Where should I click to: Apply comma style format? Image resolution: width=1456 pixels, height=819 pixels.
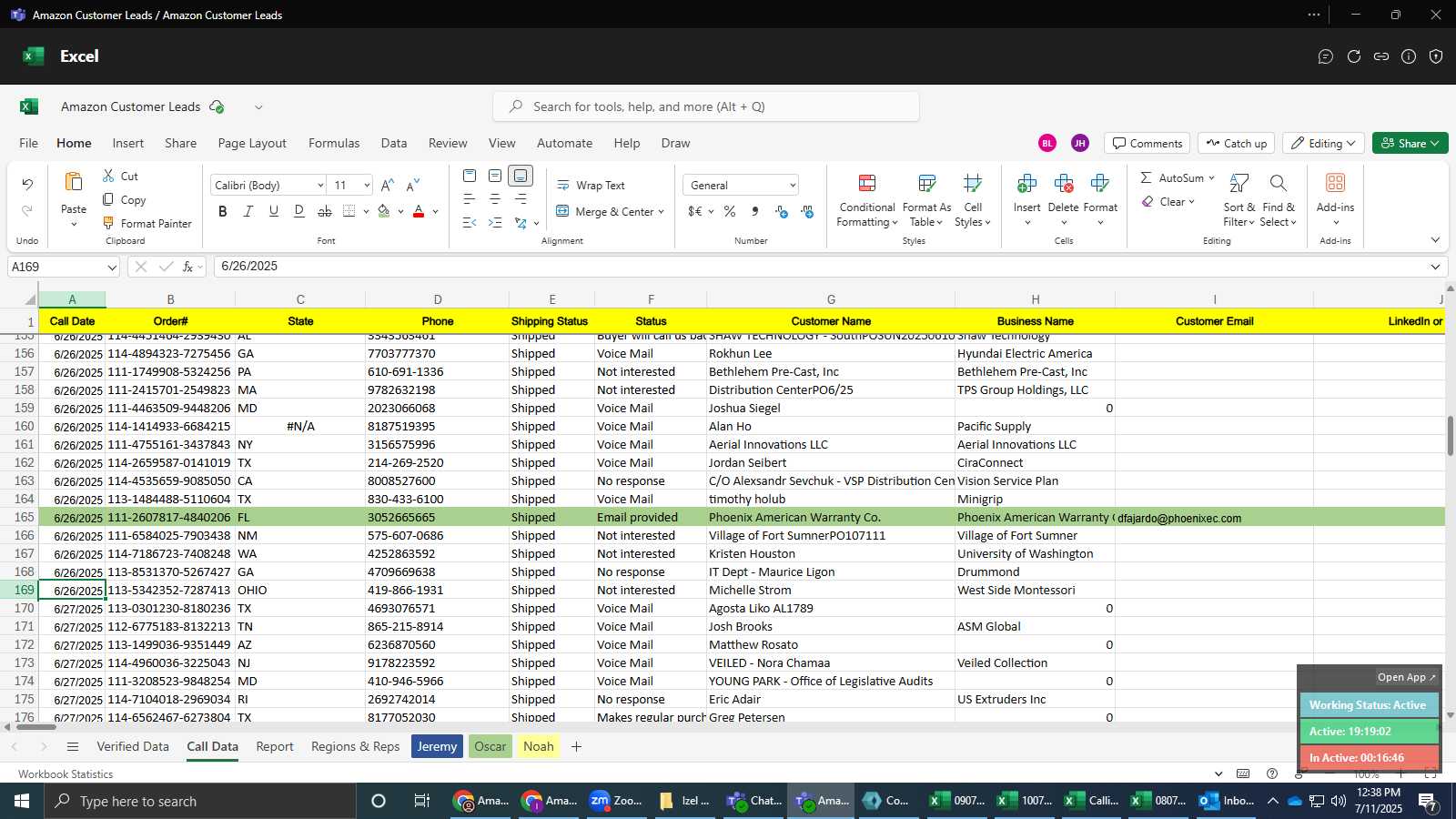tap(755, 211)
